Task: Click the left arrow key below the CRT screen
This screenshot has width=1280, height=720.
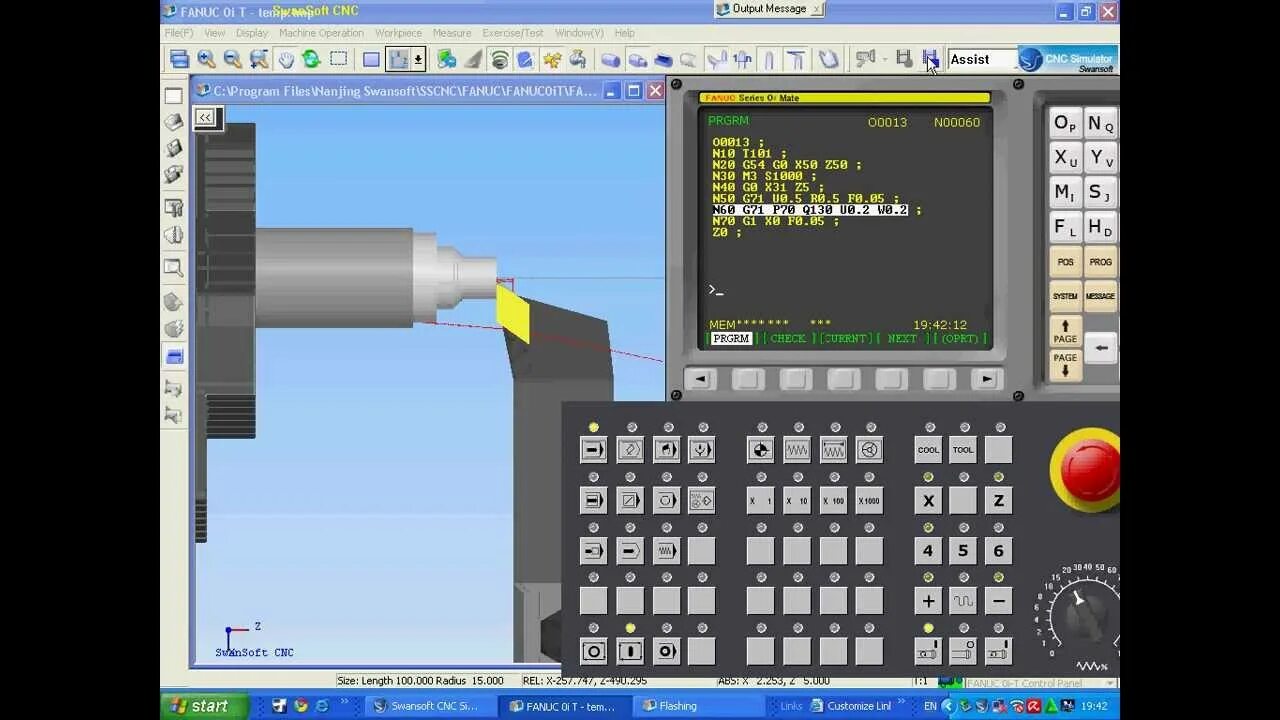Action: [700, 379]
